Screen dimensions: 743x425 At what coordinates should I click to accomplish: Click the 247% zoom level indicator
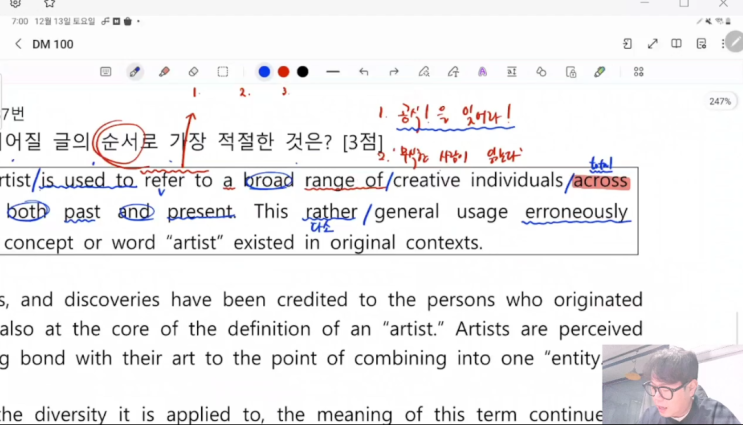coord(719,102)
